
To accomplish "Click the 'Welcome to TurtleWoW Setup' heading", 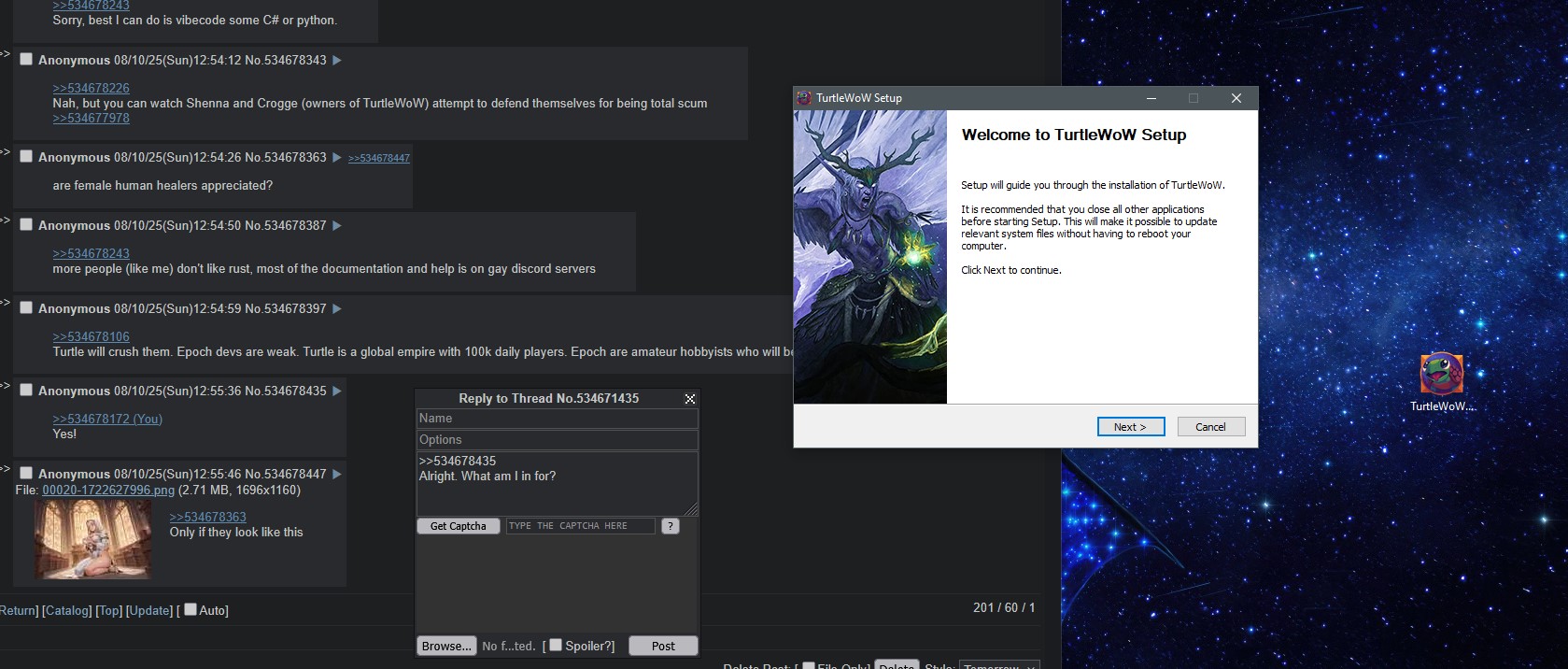I will 1074,135.
